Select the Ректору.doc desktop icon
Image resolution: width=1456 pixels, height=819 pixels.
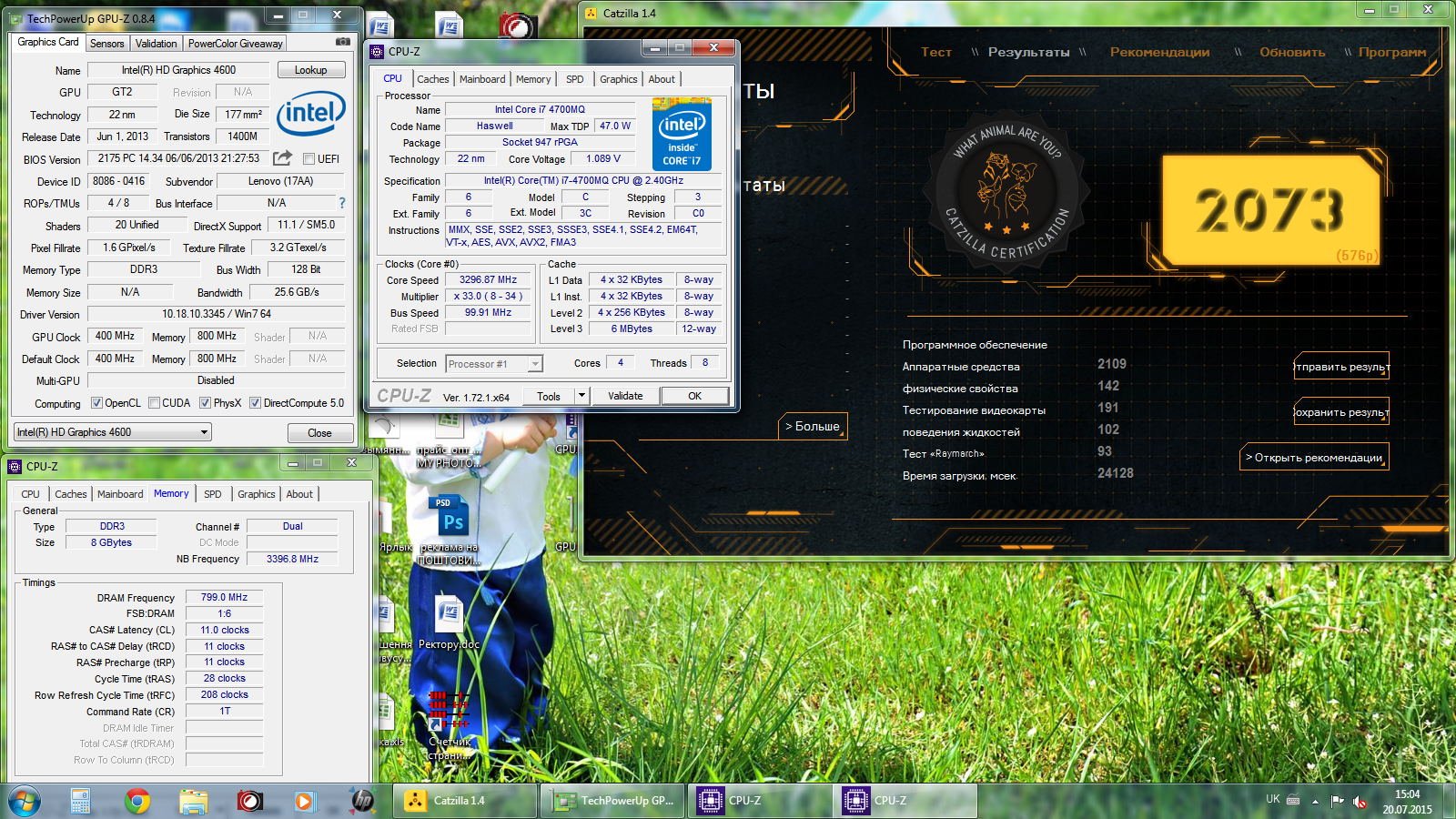tap(449, 622)
